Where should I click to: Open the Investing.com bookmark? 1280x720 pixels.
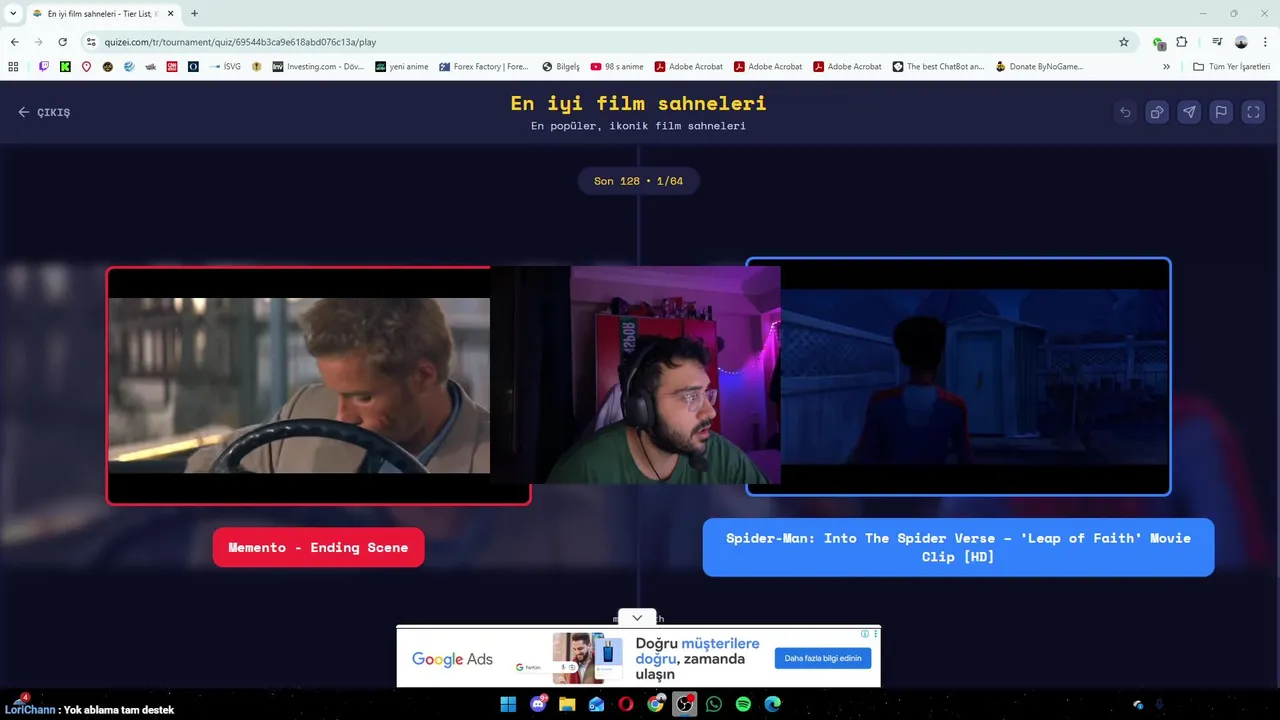pyautogui.click(x=318, y=67)
